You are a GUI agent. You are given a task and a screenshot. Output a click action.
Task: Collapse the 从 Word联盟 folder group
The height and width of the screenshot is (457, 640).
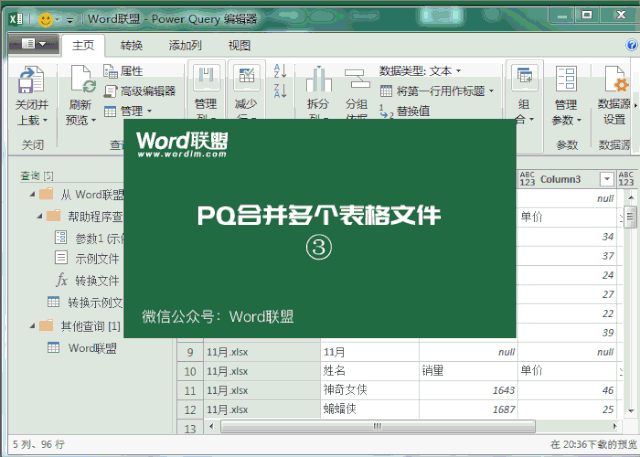[33, 194]
